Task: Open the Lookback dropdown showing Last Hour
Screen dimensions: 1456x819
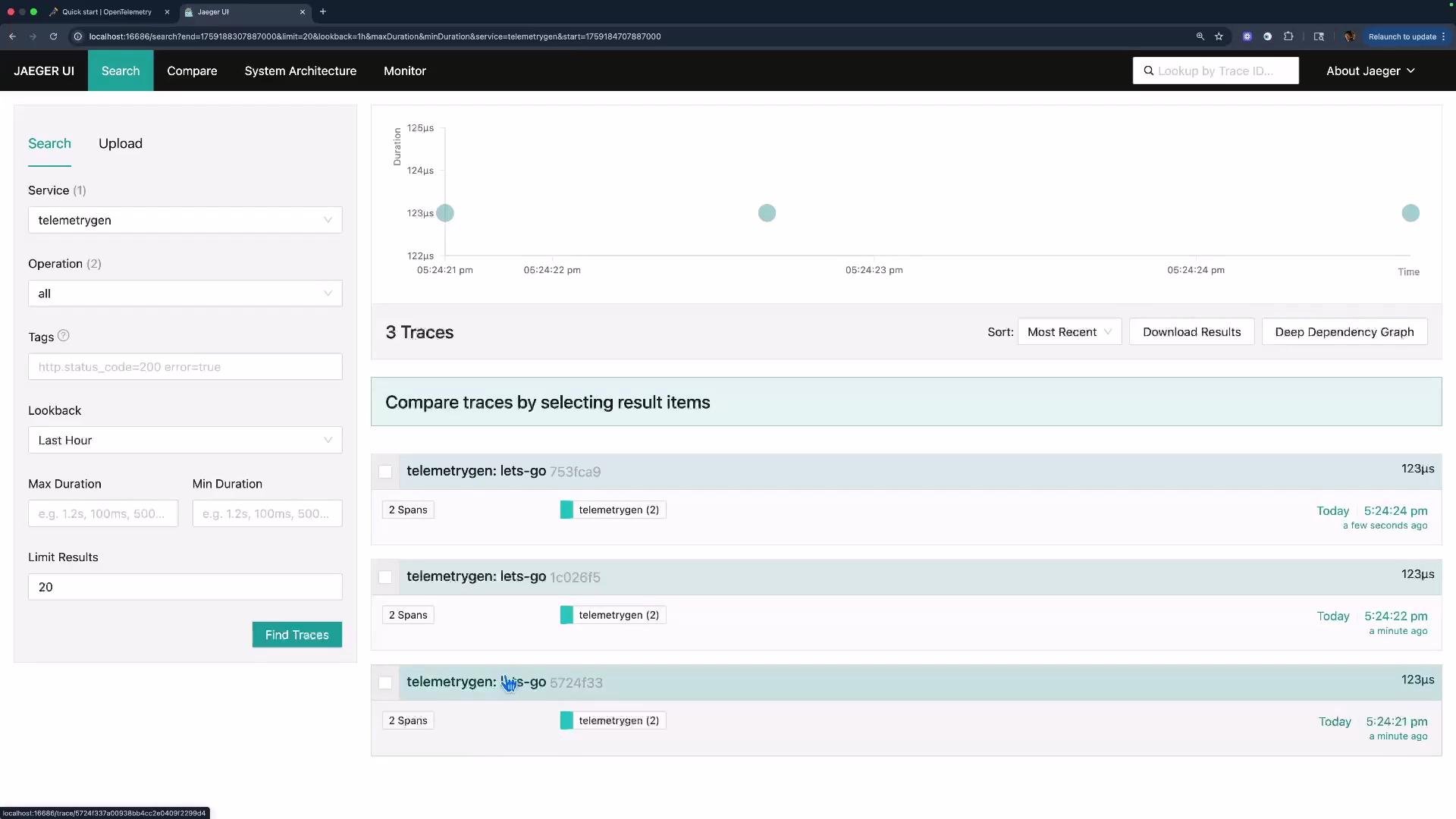Action: [x=185, y=440]
